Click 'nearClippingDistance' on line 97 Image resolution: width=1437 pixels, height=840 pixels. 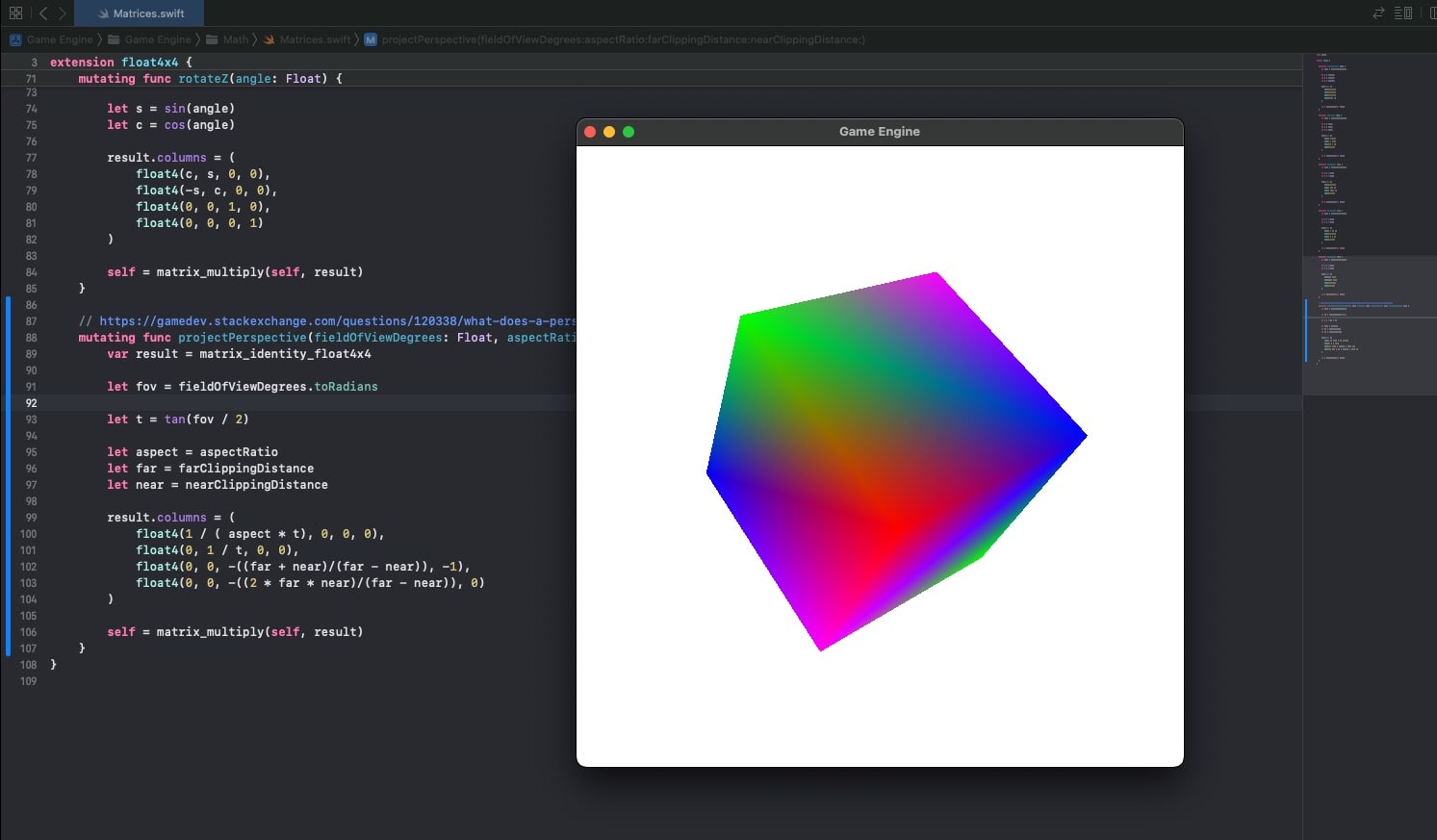click(x=257, y=485)
